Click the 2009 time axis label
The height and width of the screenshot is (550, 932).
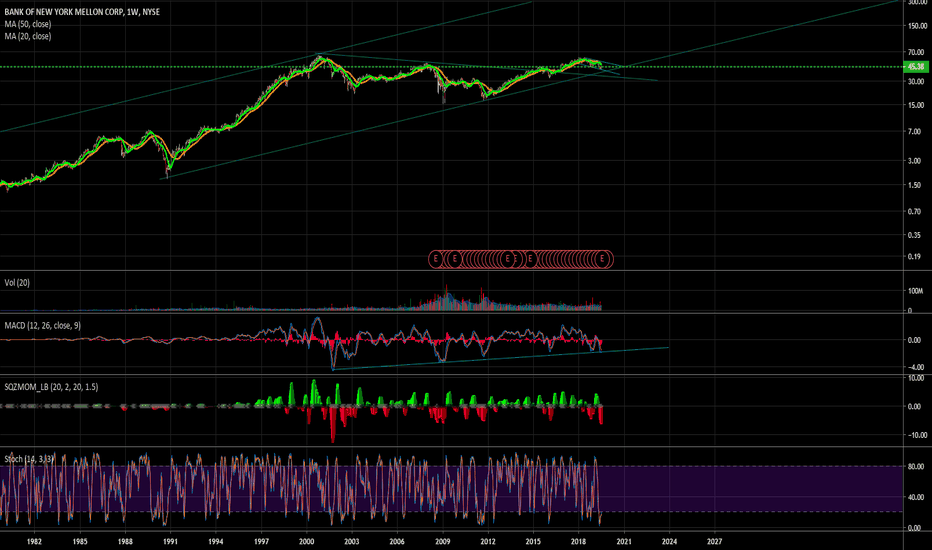click(x=443, y=542)
